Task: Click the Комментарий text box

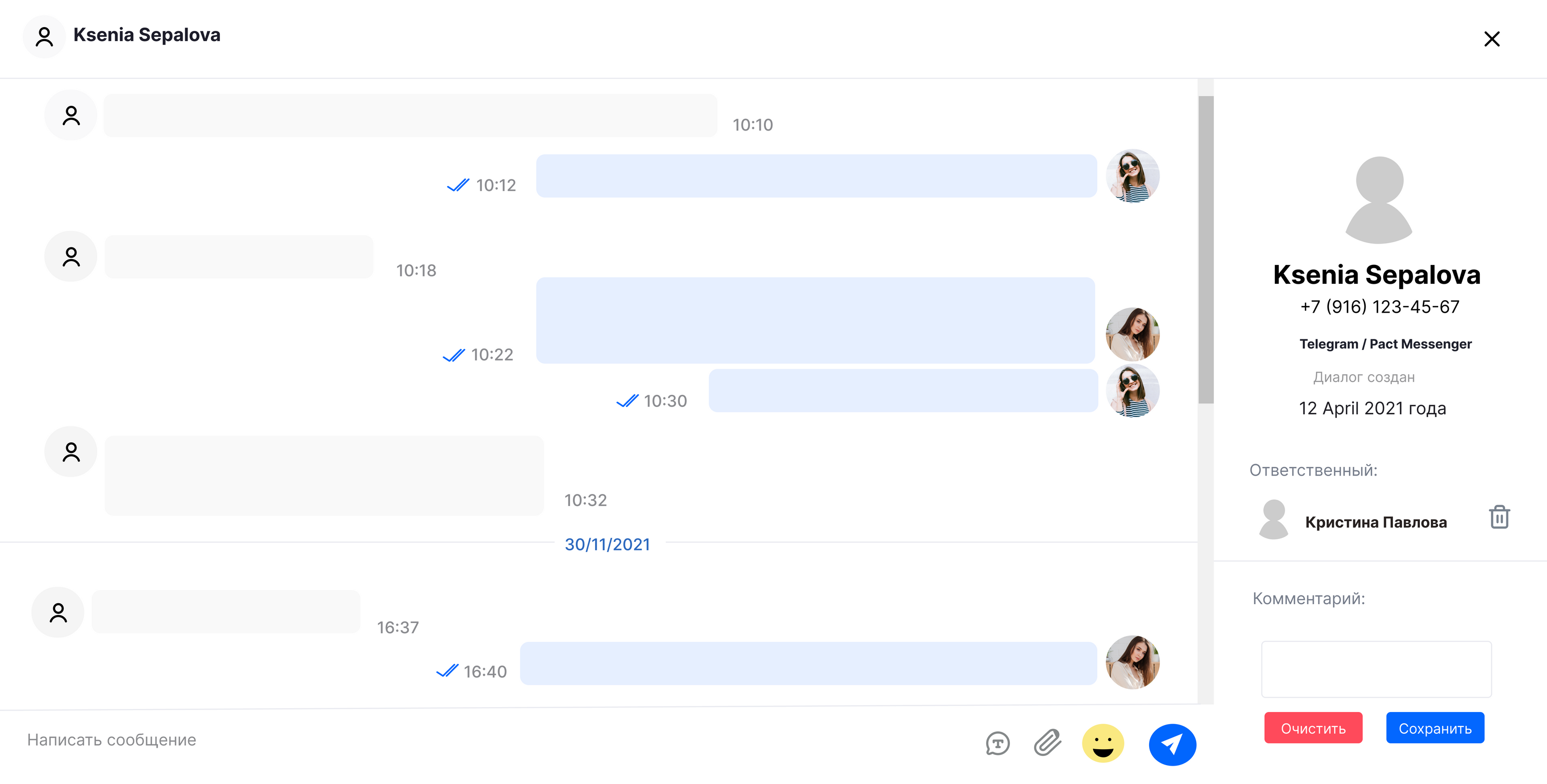Action: 1376,669
